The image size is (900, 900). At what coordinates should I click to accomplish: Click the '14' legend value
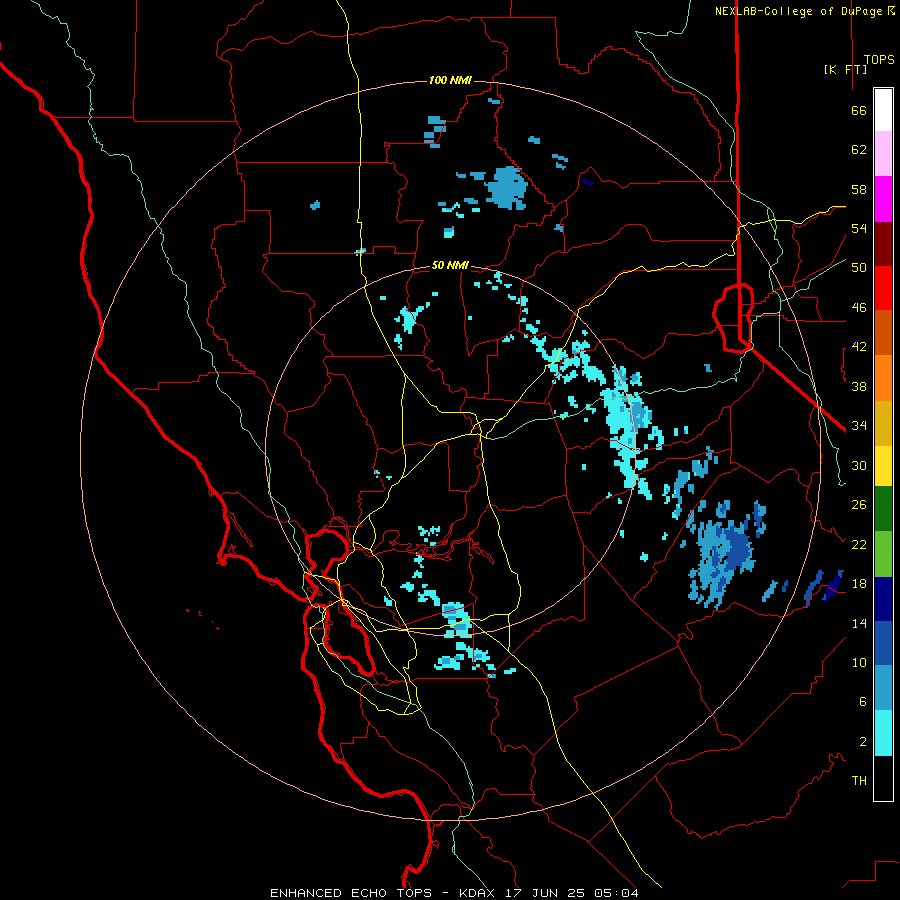[x=859, y=623]
